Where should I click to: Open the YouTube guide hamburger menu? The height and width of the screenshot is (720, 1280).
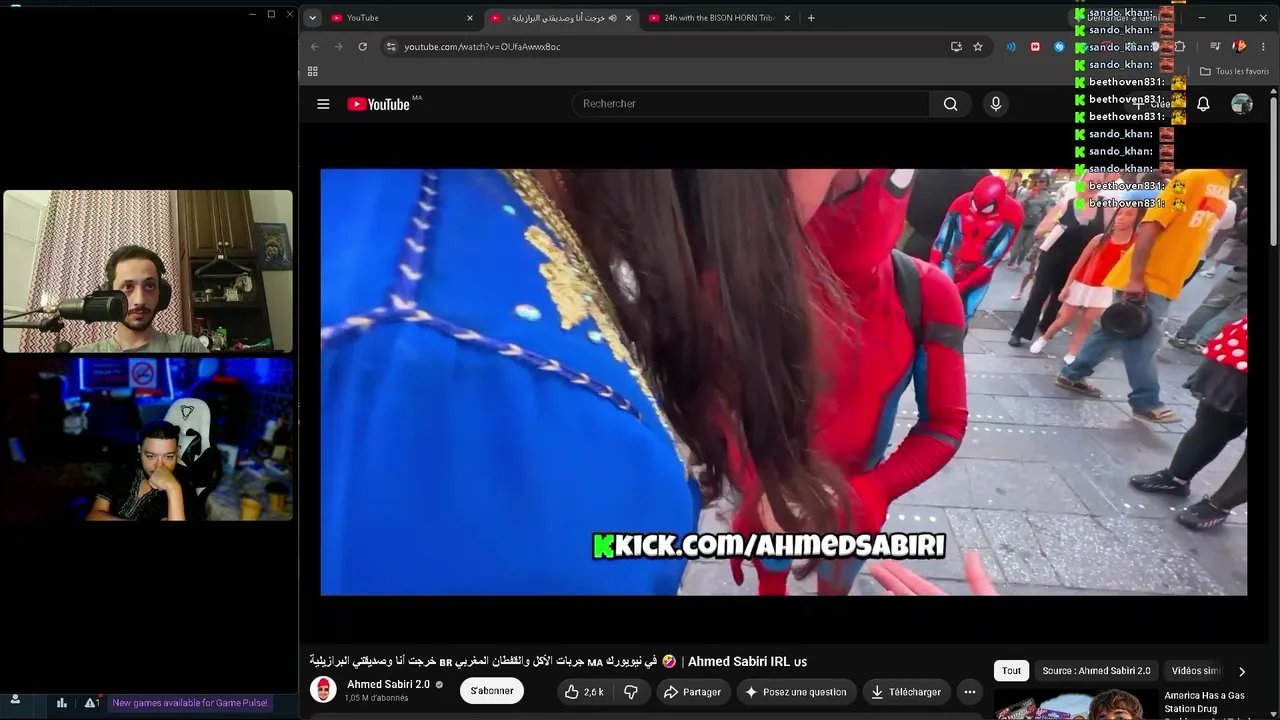click(323, 104)
